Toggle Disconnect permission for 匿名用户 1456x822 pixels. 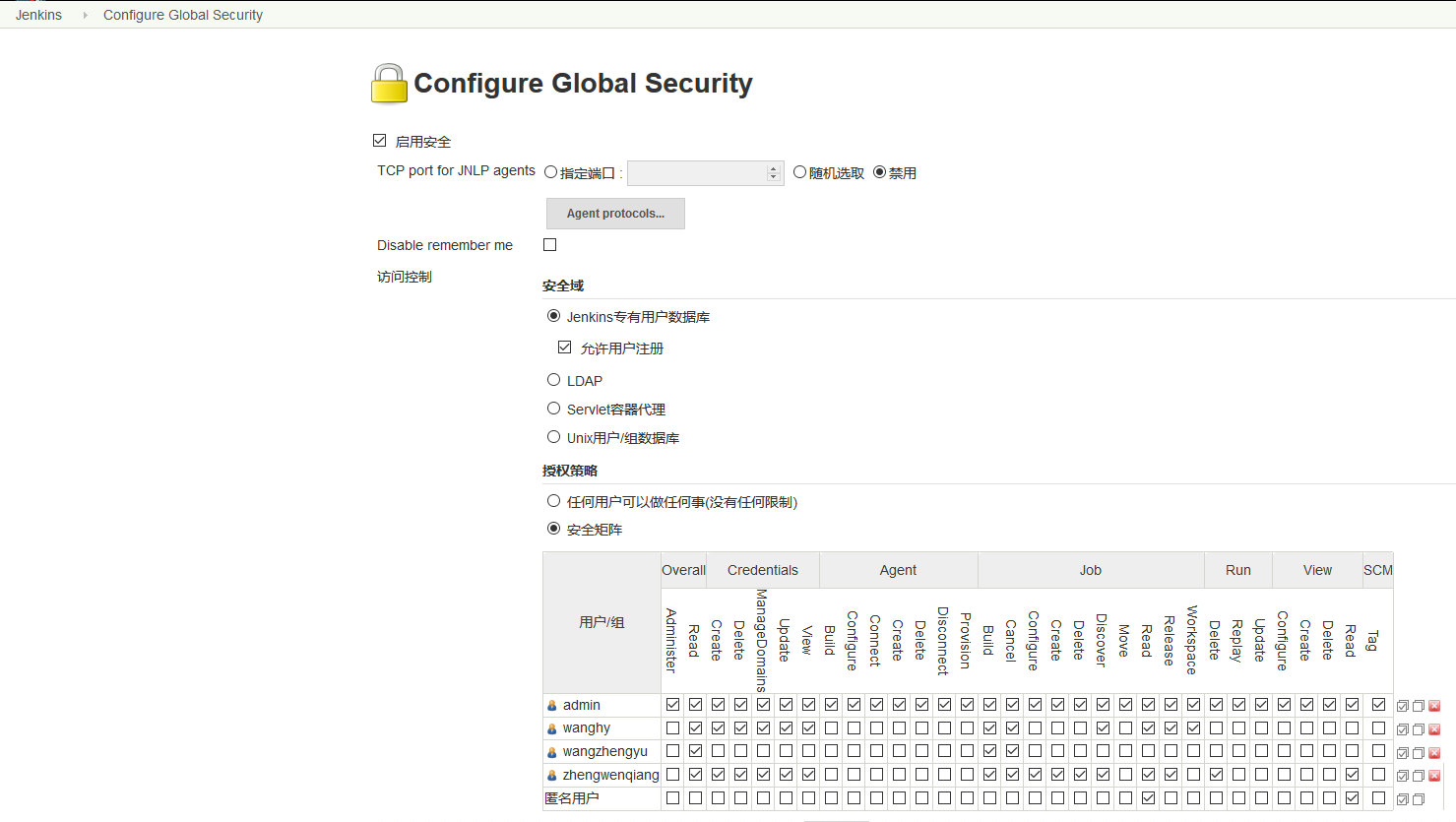pos(944,798)
